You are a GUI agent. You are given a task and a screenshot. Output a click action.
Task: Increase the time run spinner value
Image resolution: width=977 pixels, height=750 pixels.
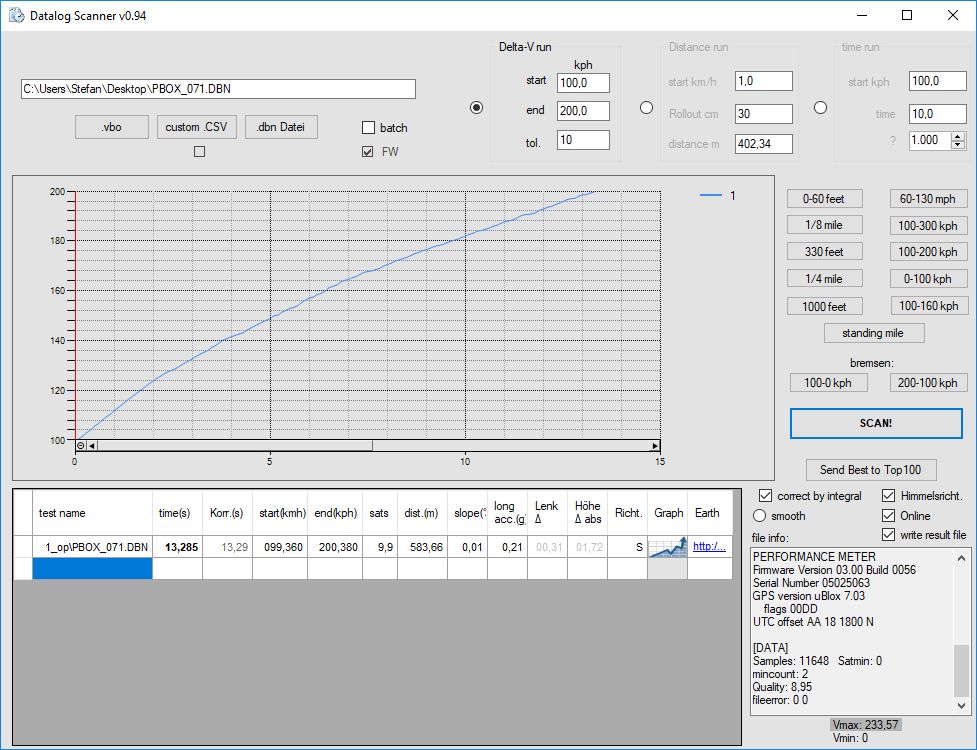pyautogui.click(x=958, y=136)
